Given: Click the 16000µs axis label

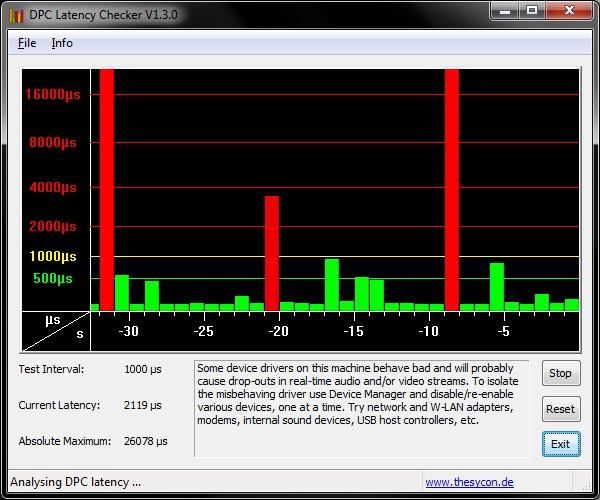Looking at the screenshot, I should point(53,94).
